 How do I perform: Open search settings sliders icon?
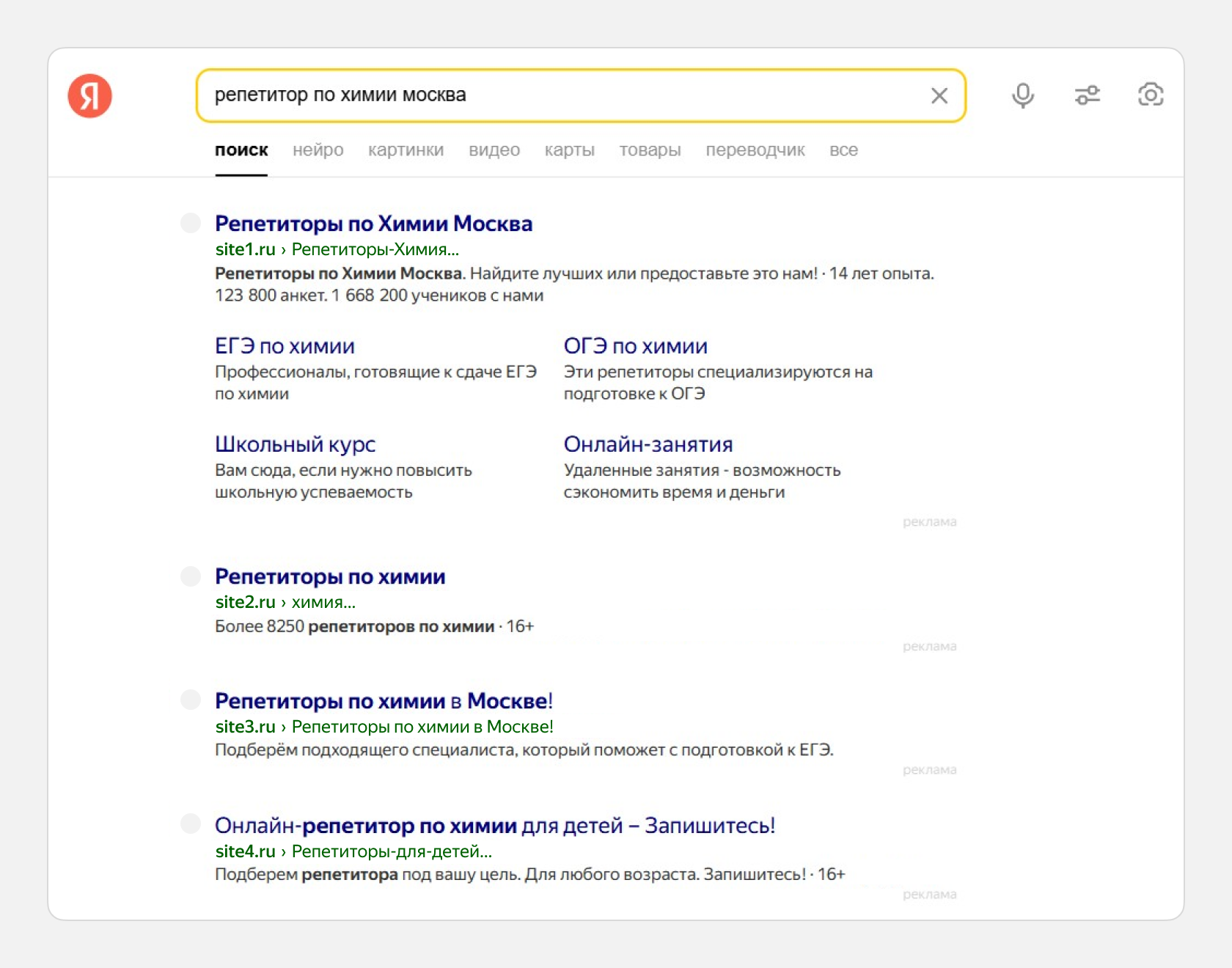tap(1088, 95)
